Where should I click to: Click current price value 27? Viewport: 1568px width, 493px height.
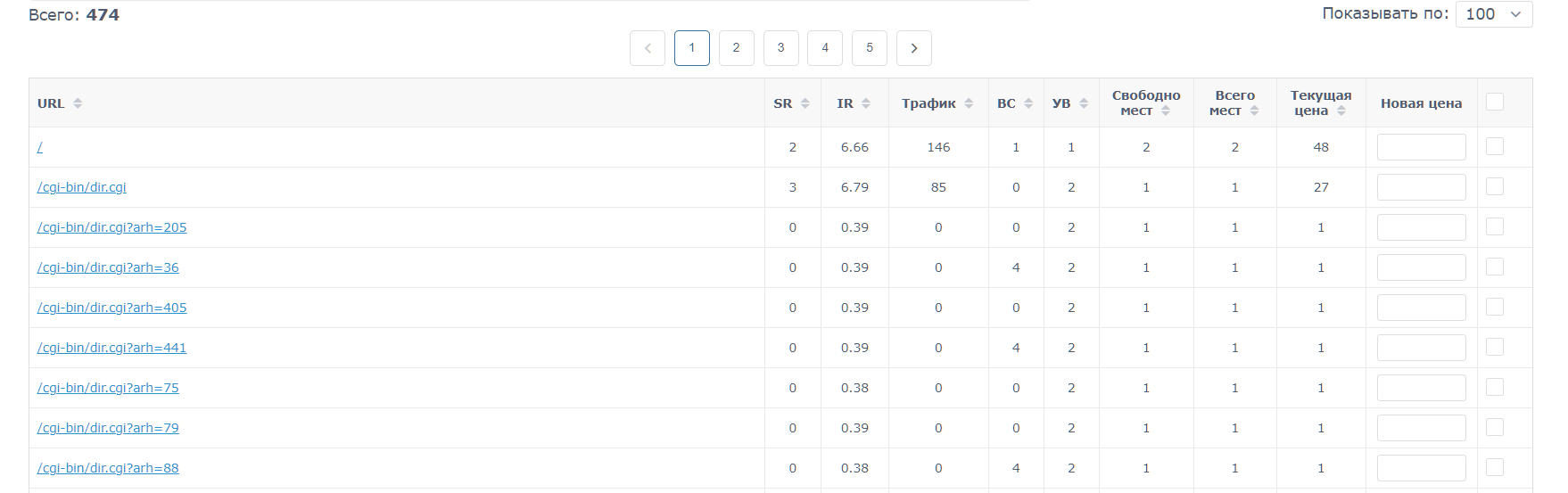click(x=1321, y=187)
